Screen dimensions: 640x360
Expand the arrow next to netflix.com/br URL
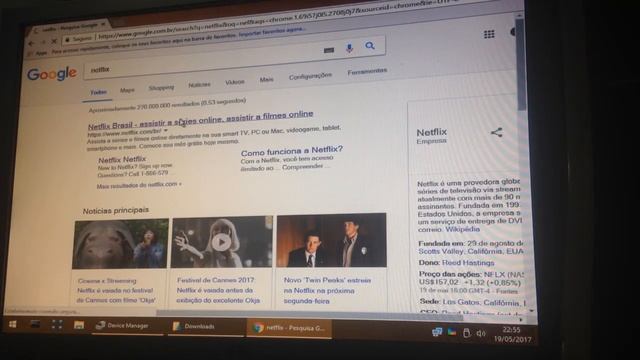[166, 131]
